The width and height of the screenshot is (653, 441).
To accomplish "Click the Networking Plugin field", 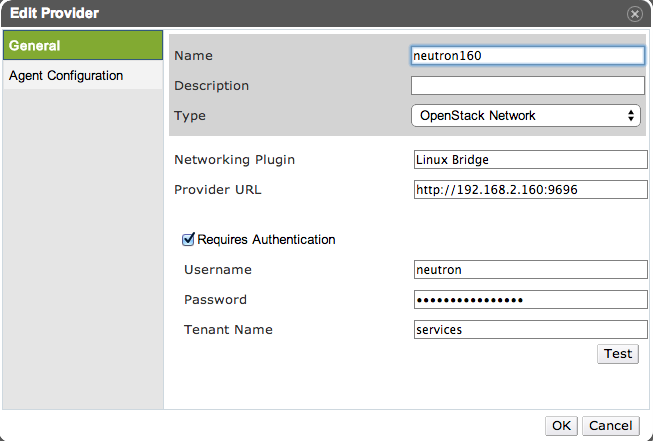I will click(531, 159).
